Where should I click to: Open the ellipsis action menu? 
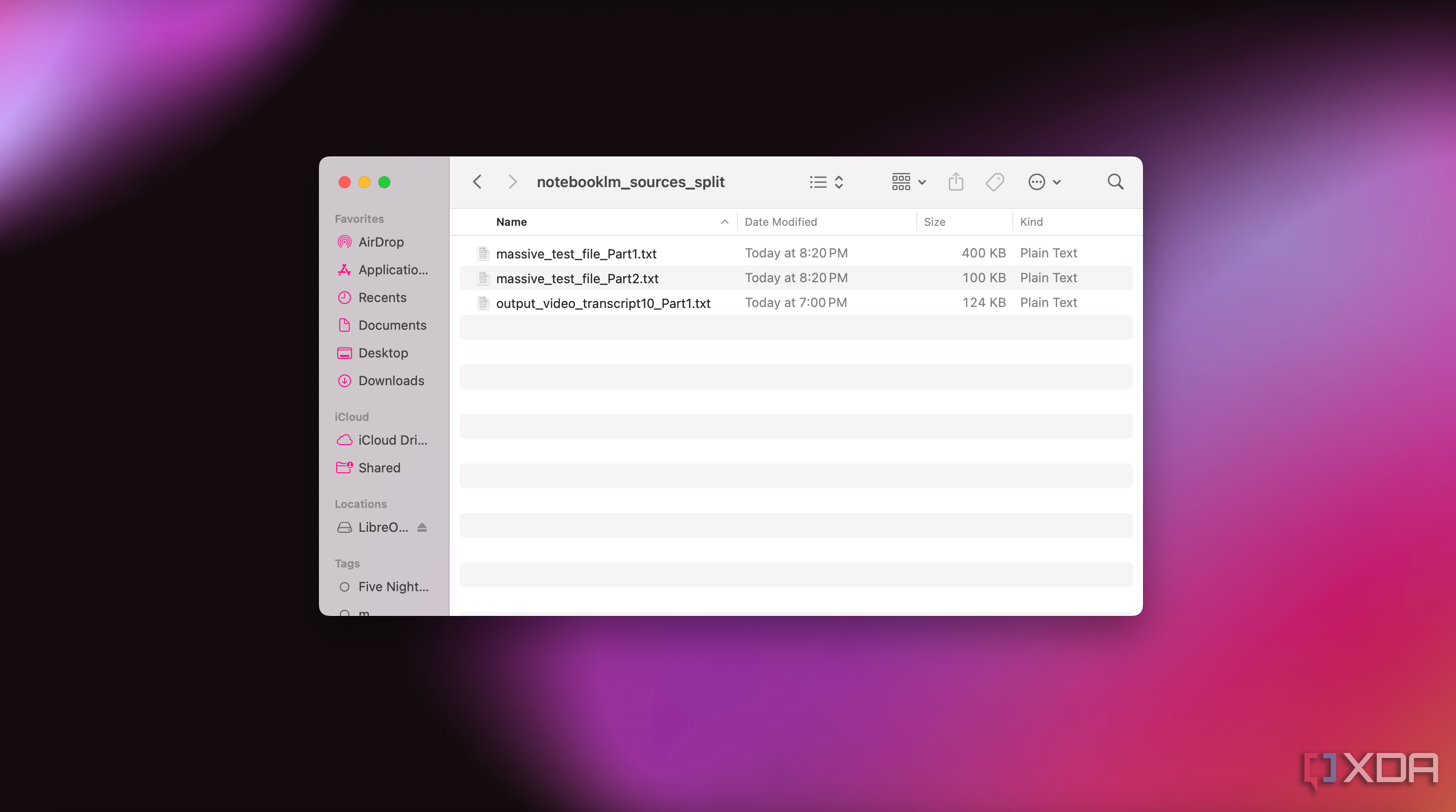coord(1044,182)
